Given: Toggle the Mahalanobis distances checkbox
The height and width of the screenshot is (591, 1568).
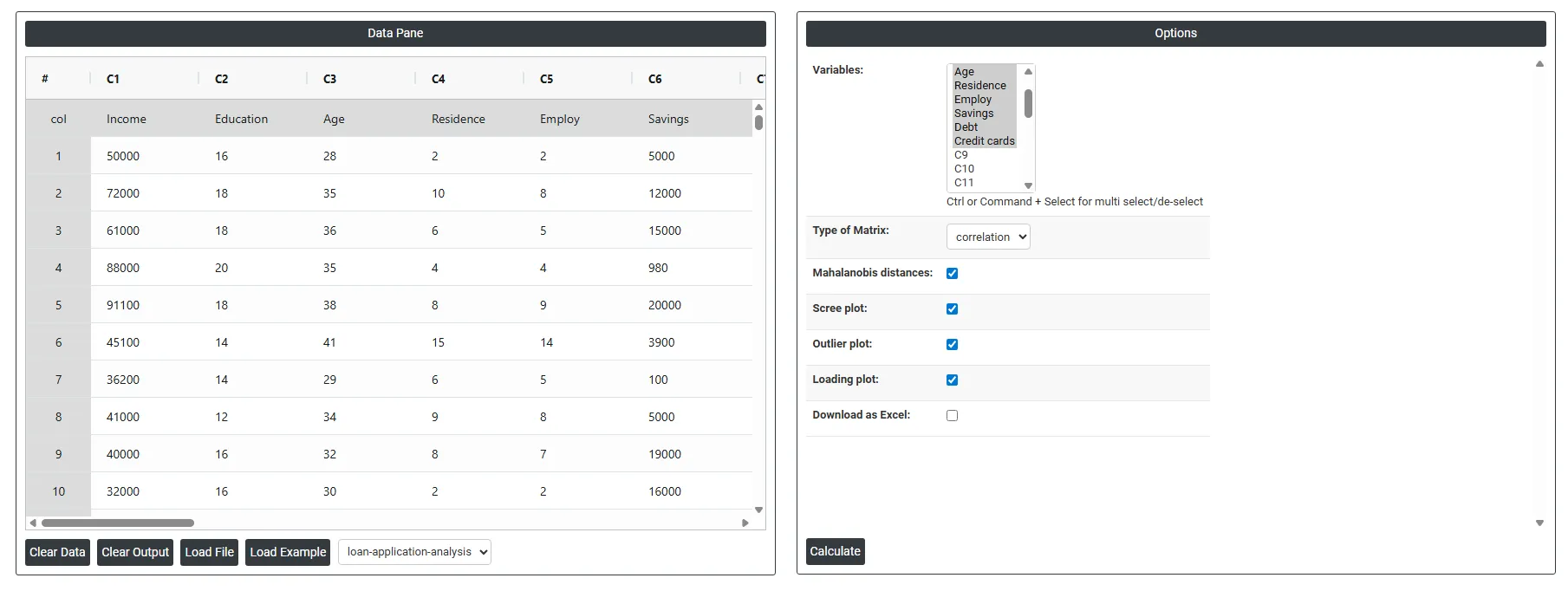Looking at the screenshot, I should 952,273.
